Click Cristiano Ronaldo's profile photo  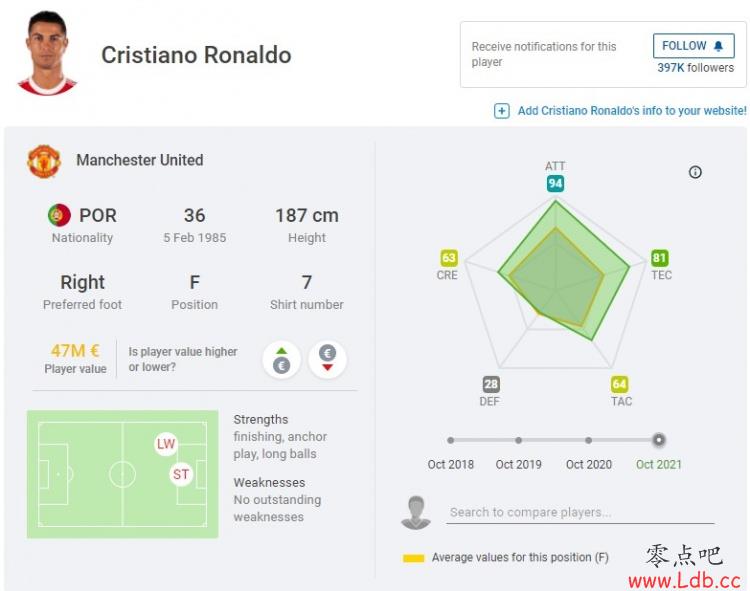[x=47, y=53]
